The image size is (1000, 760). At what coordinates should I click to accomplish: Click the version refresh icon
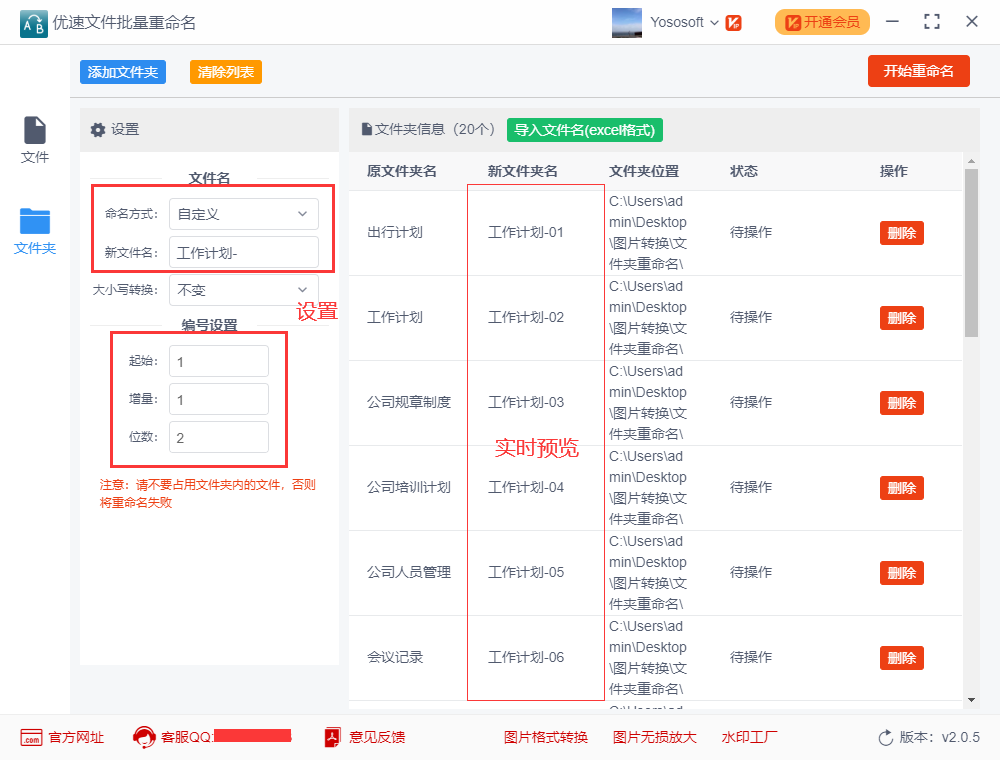click(886, 738)
